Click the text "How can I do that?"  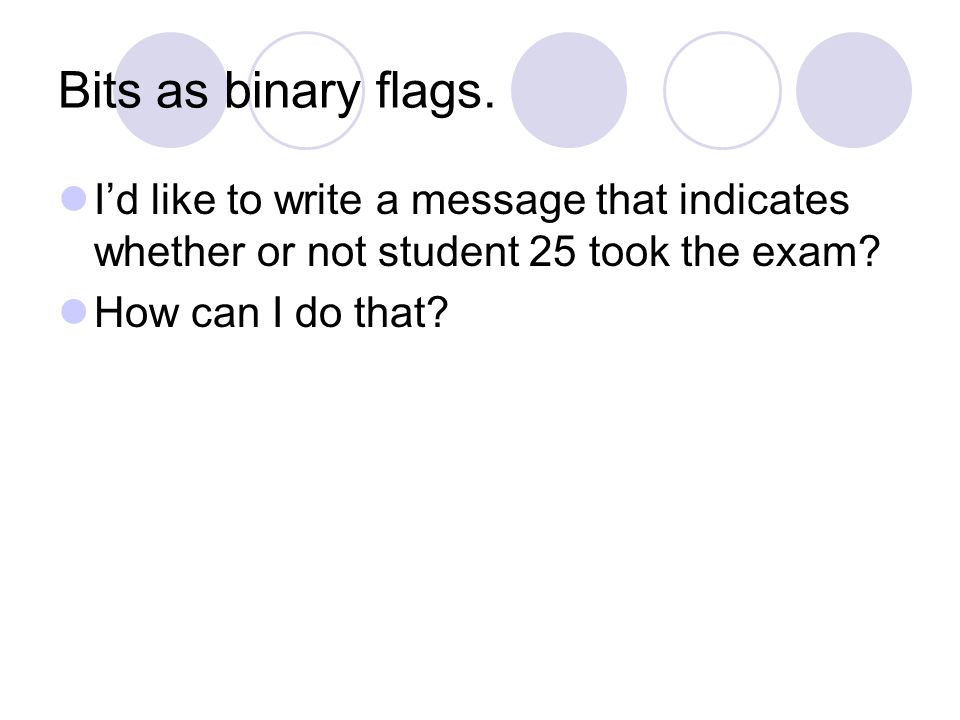point(271,312)
